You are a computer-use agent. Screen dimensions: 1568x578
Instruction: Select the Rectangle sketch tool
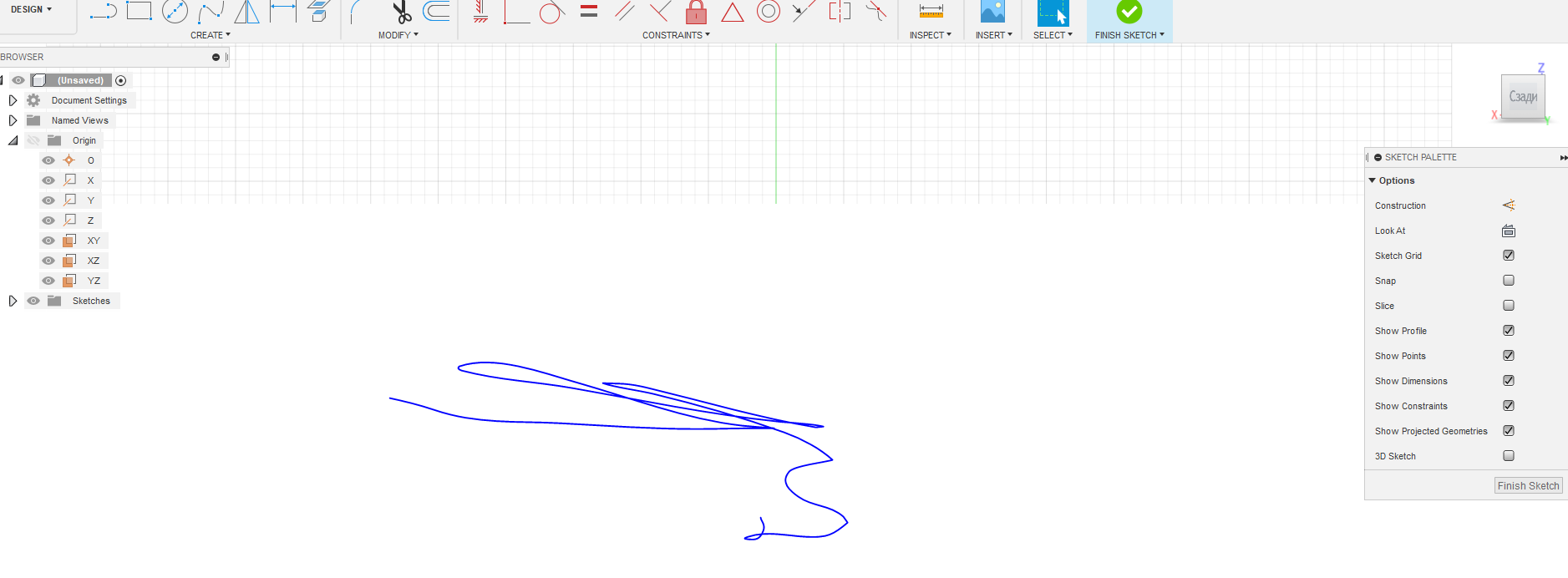click(139, 11)
